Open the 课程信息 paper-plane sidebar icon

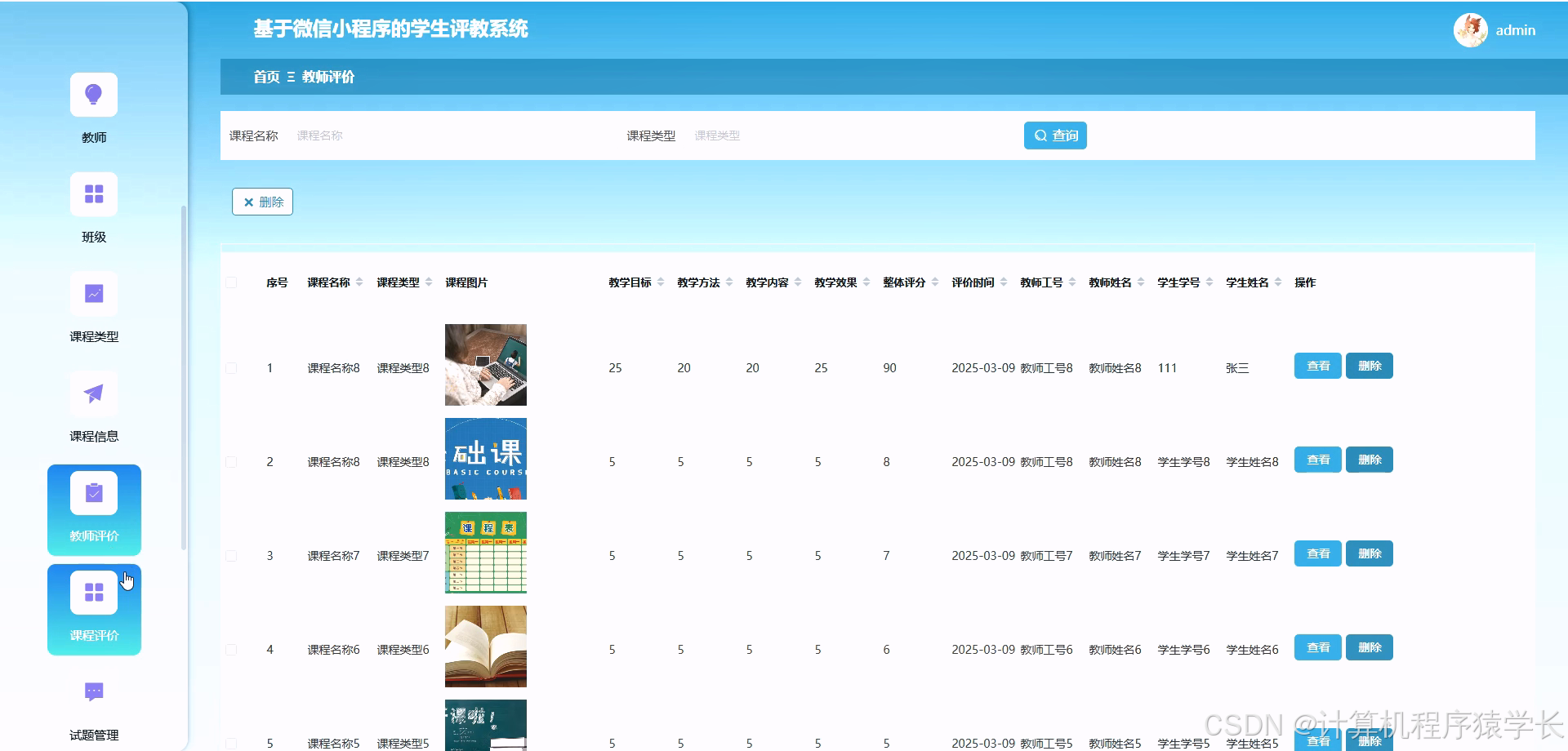coord(94,393)
